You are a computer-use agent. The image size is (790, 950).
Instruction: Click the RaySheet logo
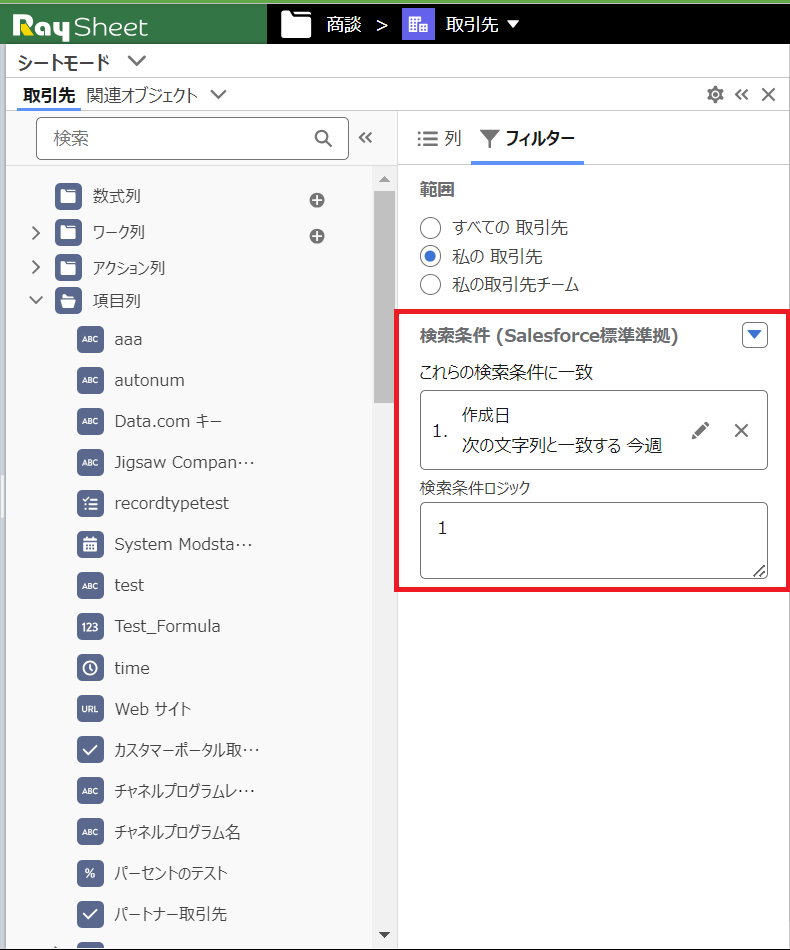(80, 27)
